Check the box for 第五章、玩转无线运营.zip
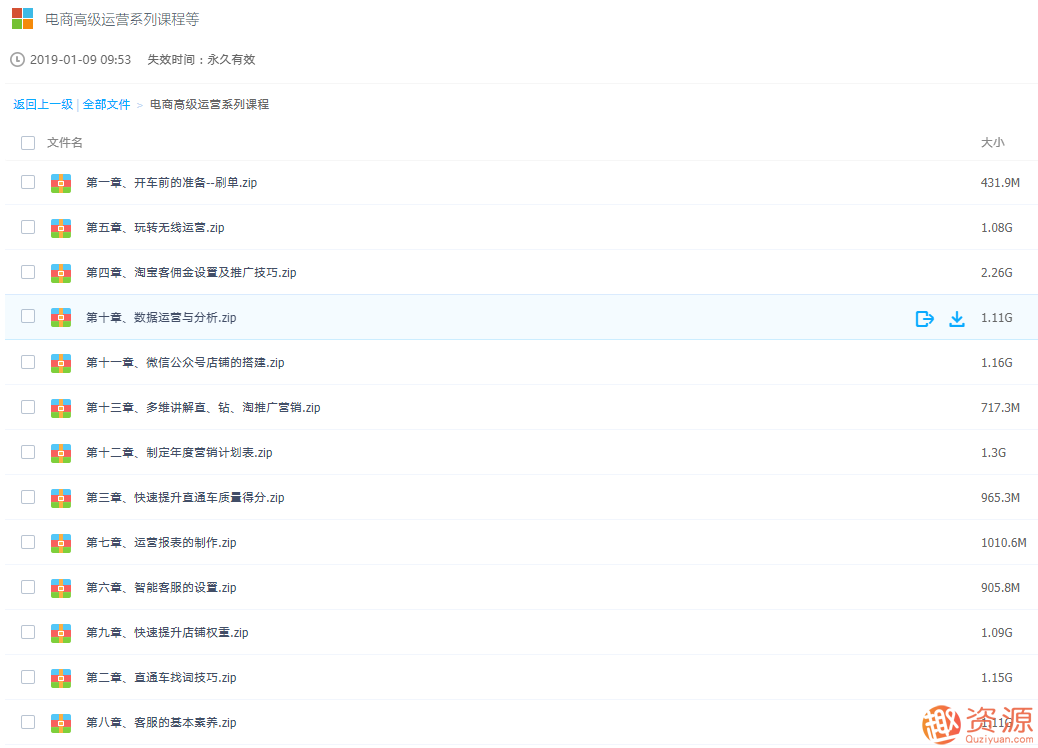Viewport: 1038px width, 748px height. [x=28, y=227]
